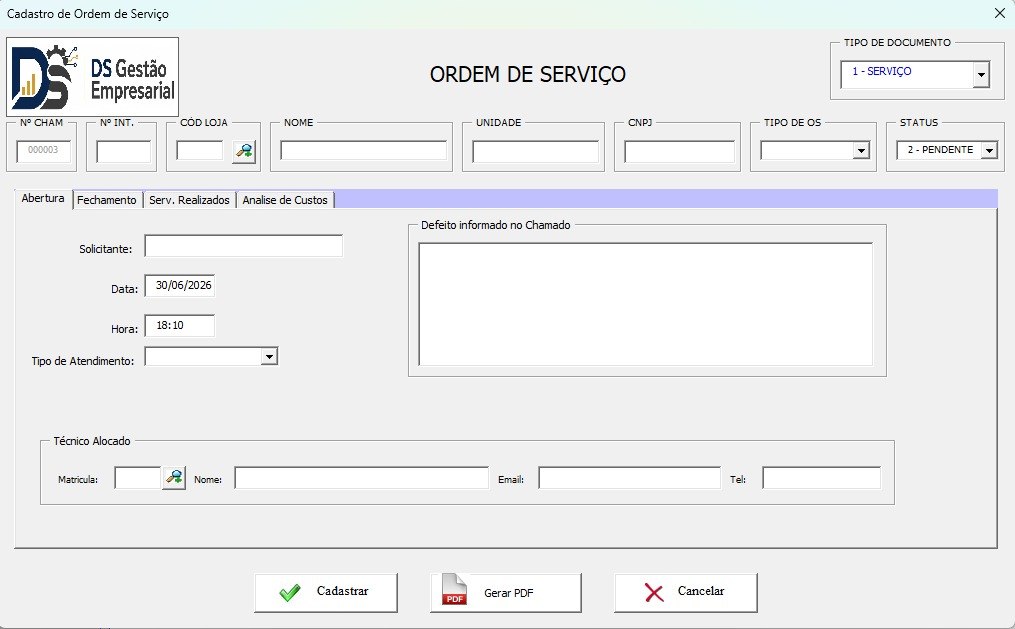The height and width of the screenshot is (629, 1015).
Task: Switch to the Abertura tab
Action: click(x=43, y=199)
